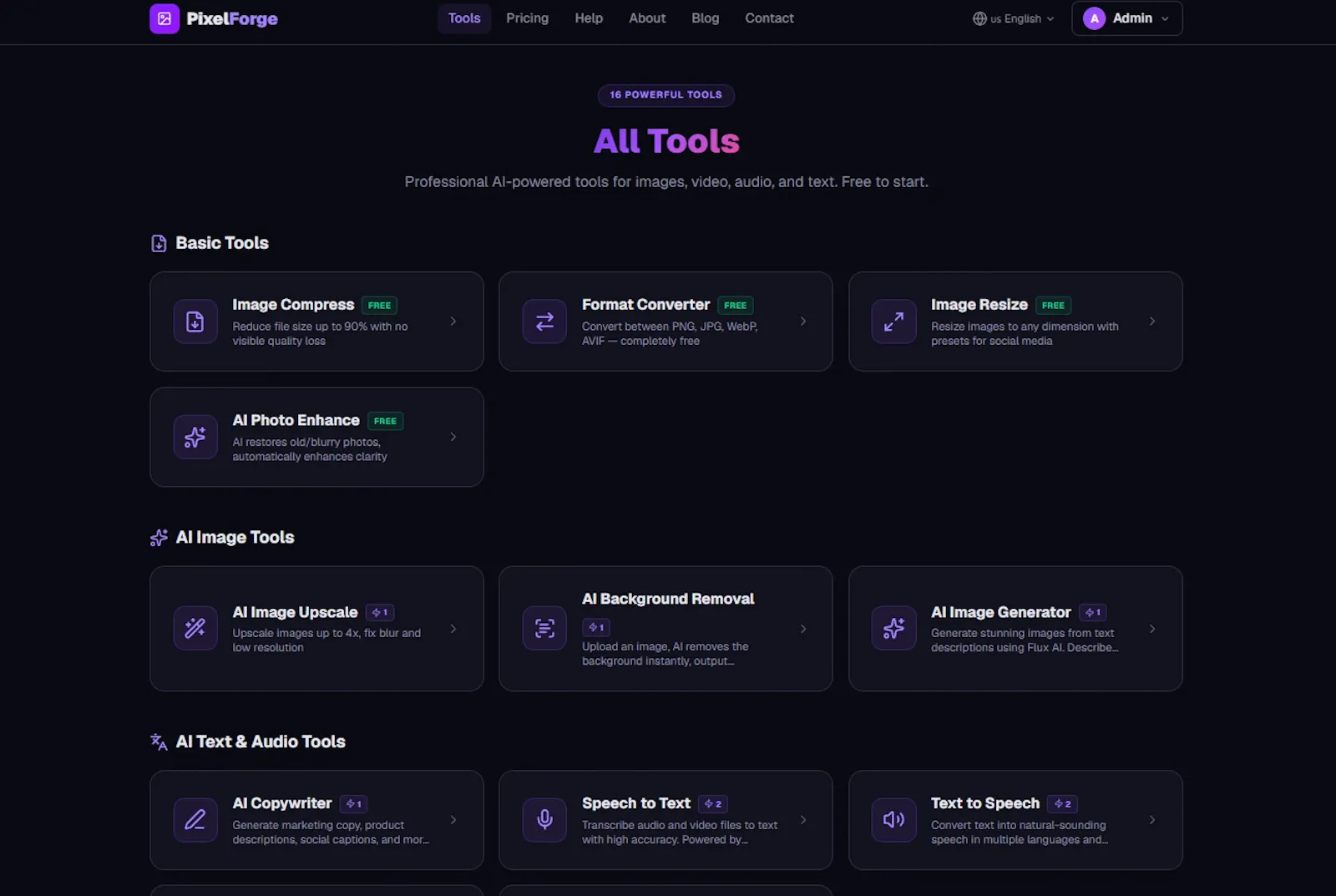
Task: Click the AI Copywriter pen icon
Action: click(x=195, y=820)
